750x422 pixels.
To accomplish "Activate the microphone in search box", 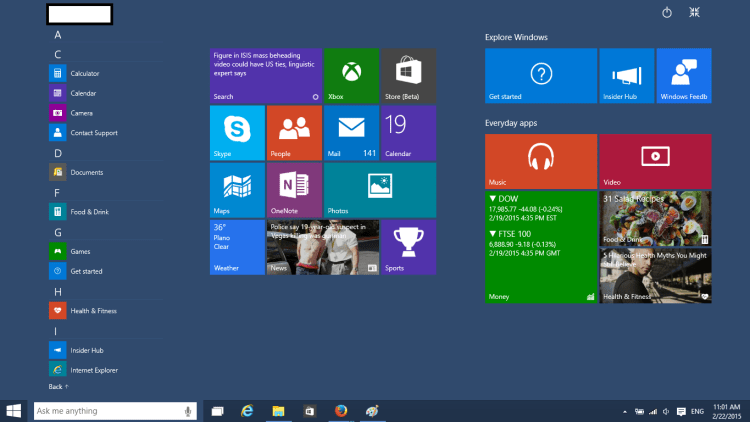I will (188, 411).
